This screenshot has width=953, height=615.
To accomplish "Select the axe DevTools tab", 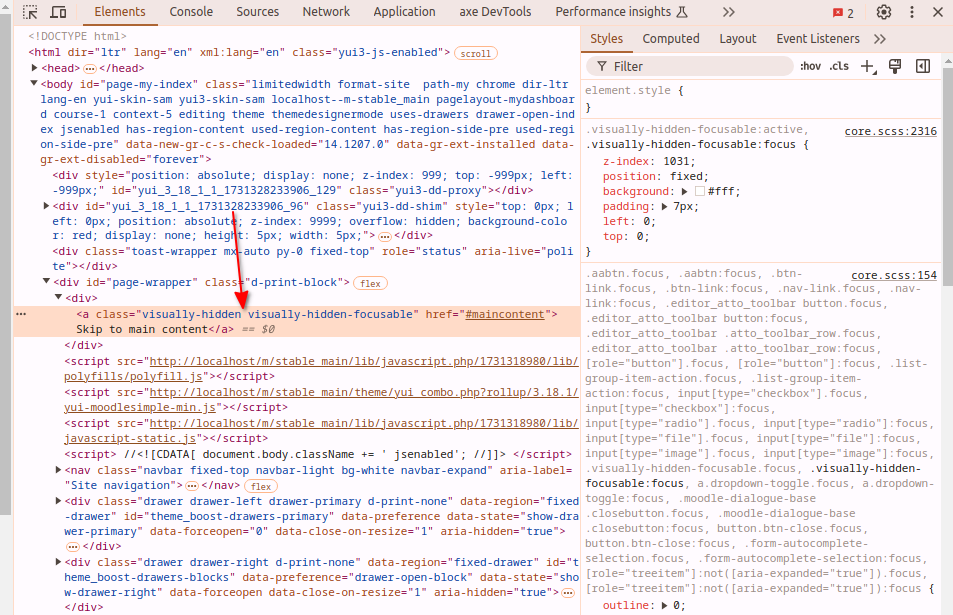I will (495, 12).
